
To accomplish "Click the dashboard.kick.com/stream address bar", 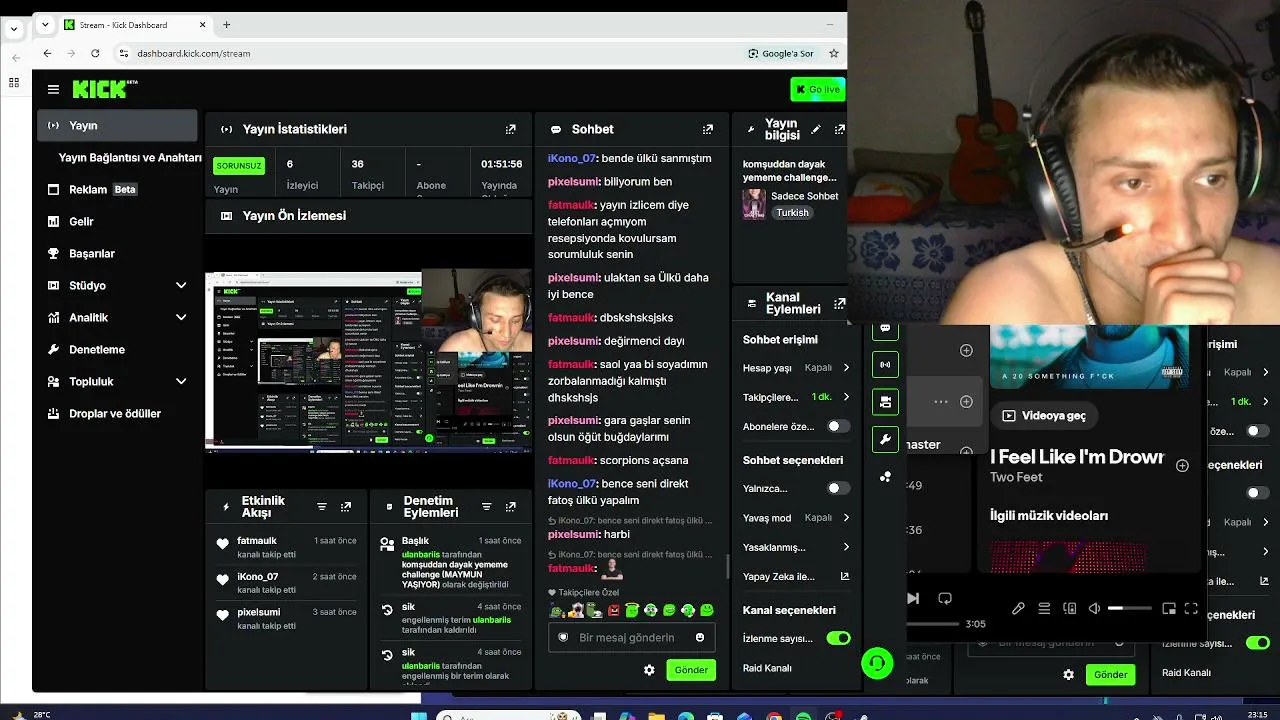I will tap(193, 53).
